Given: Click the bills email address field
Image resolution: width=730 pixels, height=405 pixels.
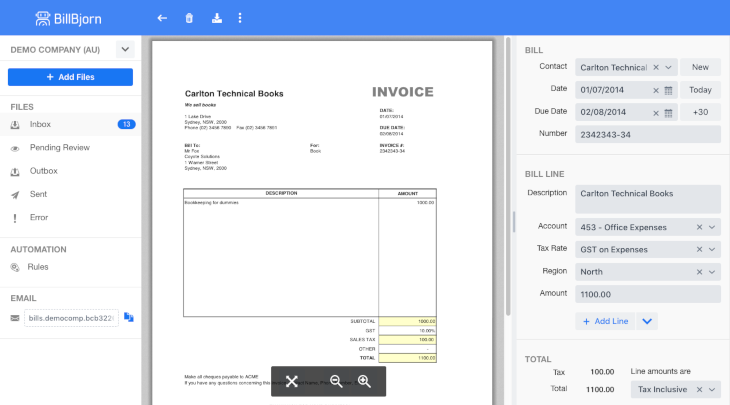Looking at the screenshot, I should (x=71, y=318).
